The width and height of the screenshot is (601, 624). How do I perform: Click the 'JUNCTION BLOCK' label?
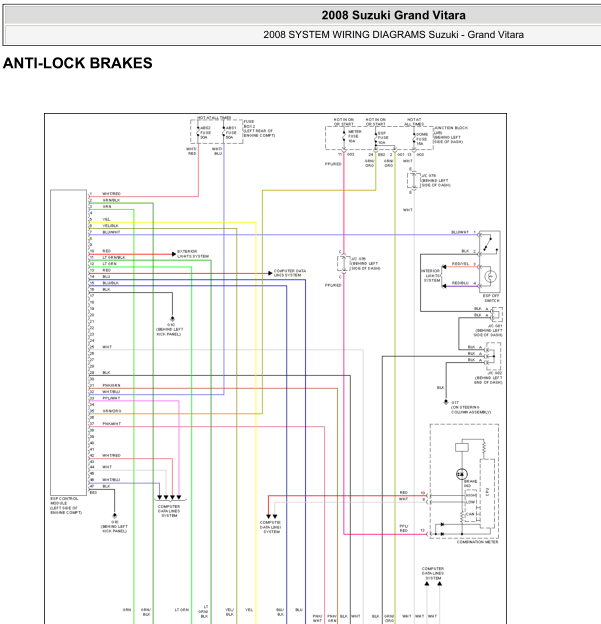(451, 135)
